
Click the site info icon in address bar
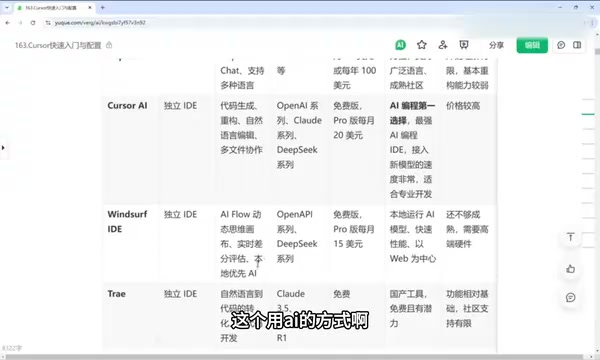tap(48, 23)
